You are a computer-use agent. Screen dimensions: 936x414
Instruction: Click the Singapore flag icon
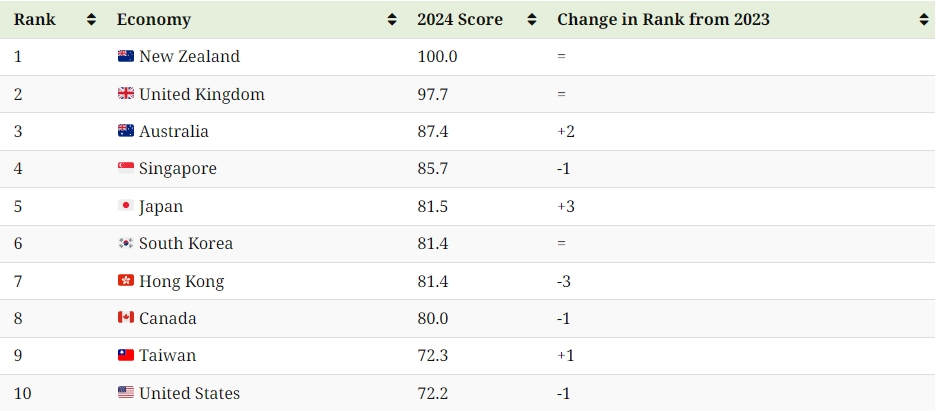click(x=126, y=168)
